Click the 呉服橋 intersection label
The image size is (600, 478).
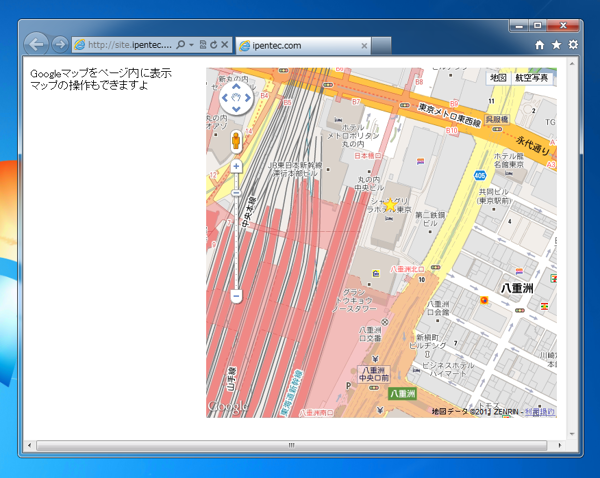pos(497,119)
